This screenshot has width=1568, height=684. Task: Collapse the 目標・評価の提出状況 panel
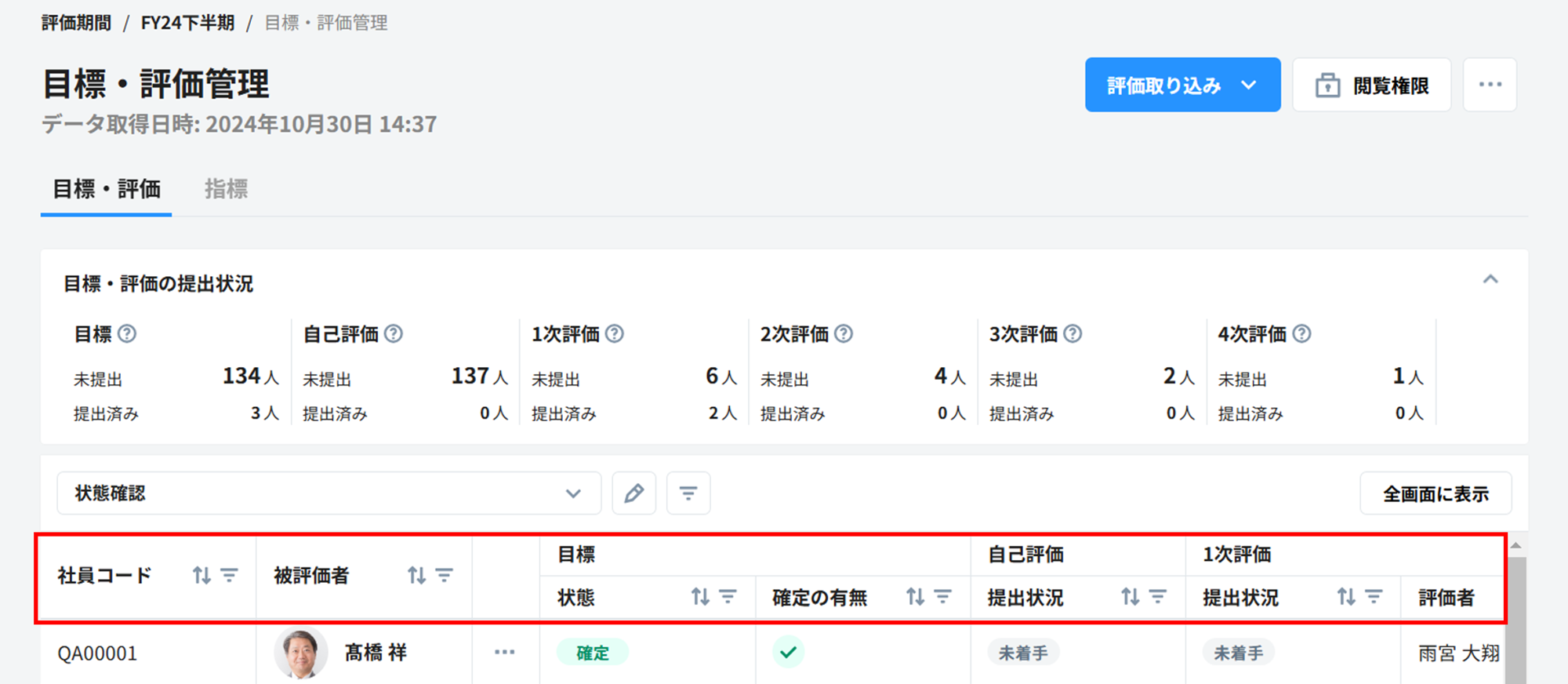point(1490,279)
